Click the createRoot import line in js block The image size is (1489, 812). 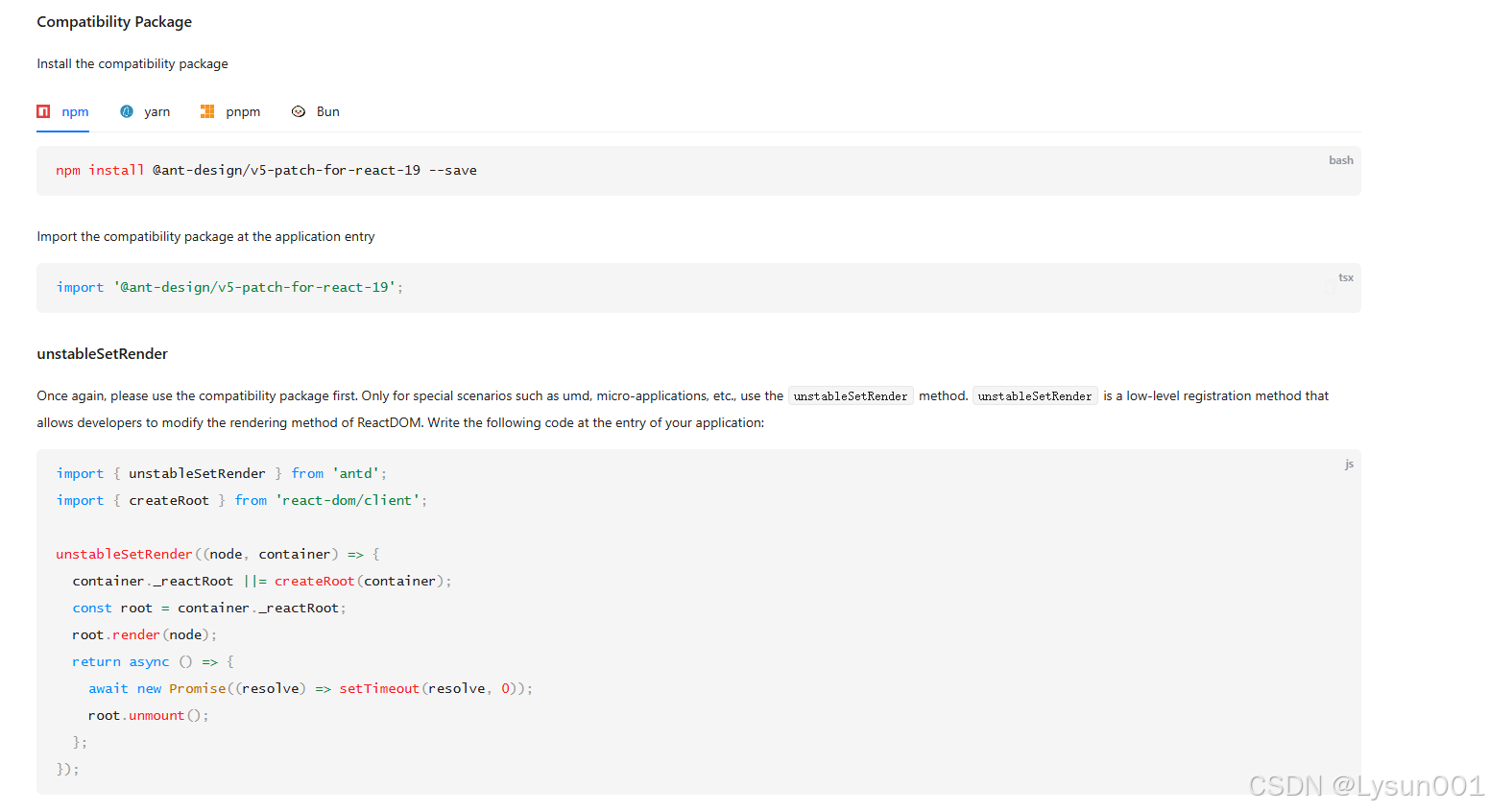point(241,499)
